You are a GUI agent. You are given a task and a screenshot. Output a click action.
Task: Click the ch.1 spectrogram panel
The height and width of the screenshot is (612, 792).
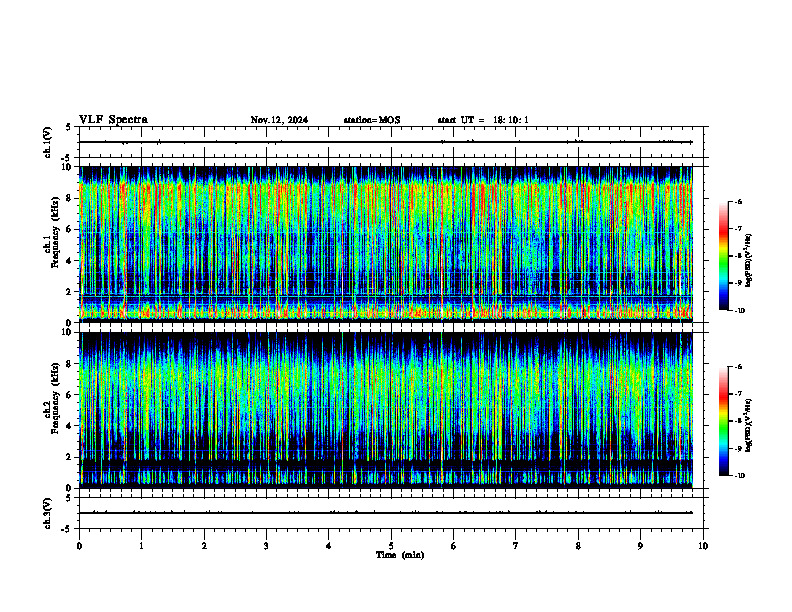386,244
